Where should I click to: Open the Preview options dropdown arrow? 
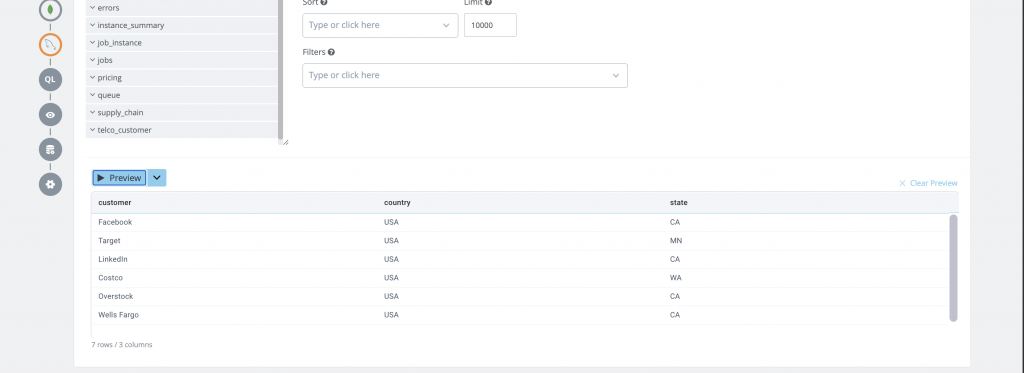157,178
